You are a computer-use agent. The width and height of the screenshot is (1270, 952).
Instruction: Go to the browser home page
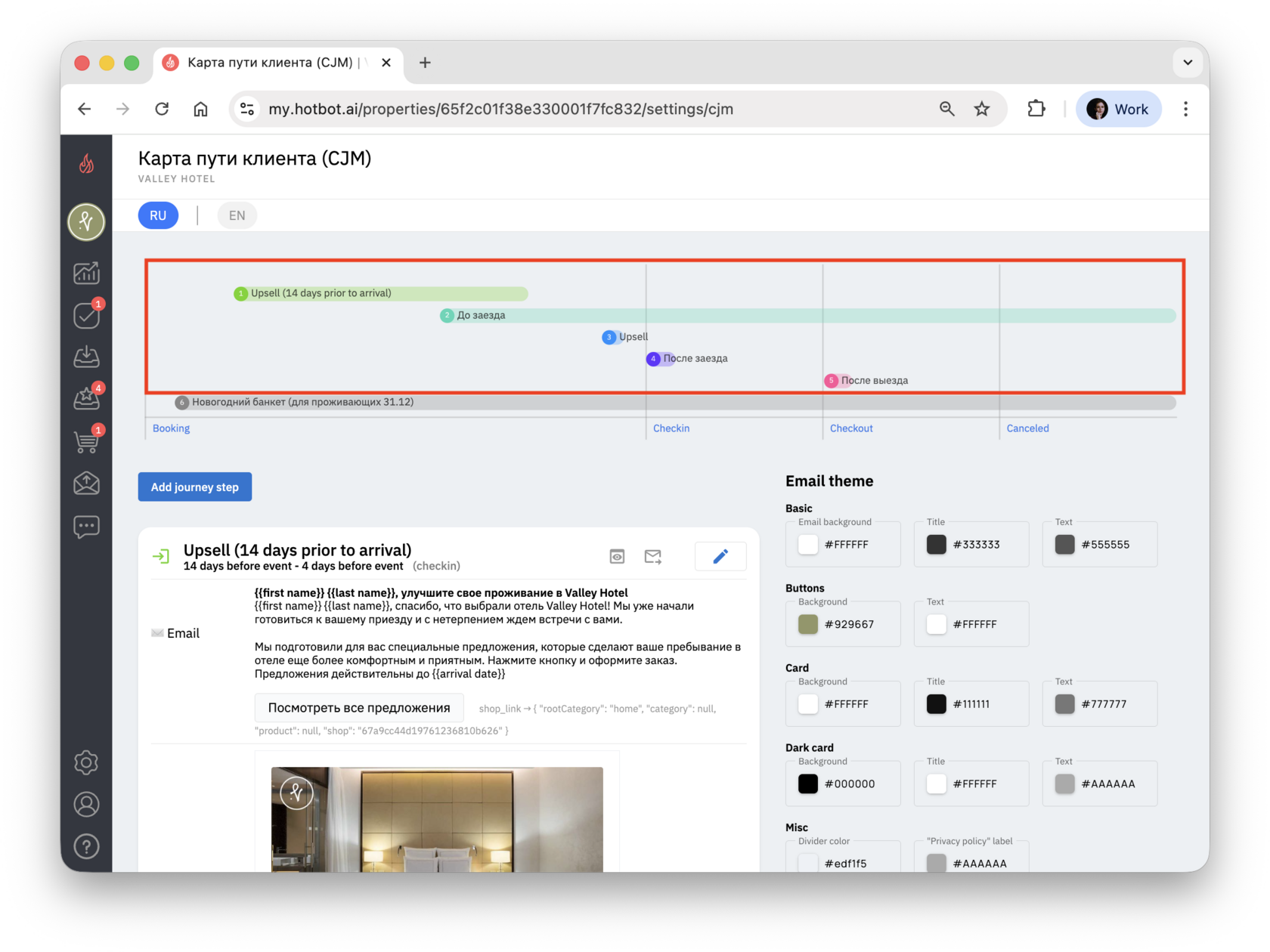pyautogui.click(x=200, y=109)
